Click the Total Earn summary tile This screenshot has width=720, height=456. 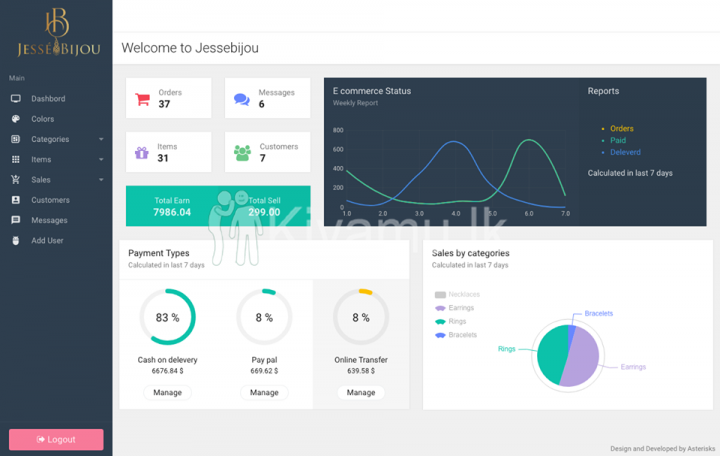point(172,206)
